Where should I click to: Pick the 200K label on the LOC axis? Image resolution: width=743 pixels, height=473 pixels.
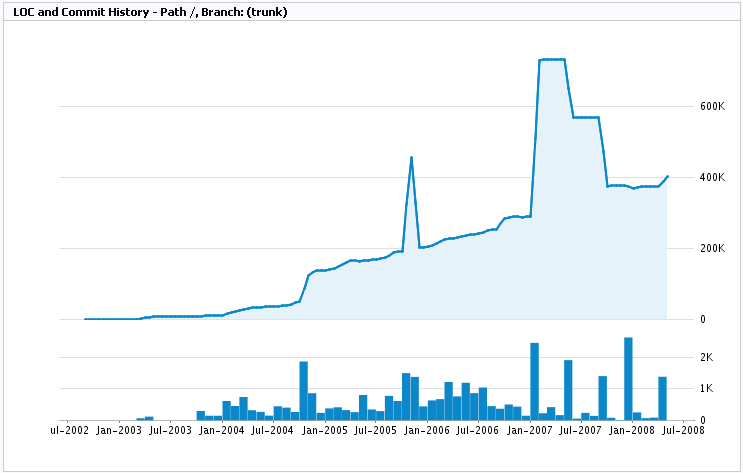(711, 248)
